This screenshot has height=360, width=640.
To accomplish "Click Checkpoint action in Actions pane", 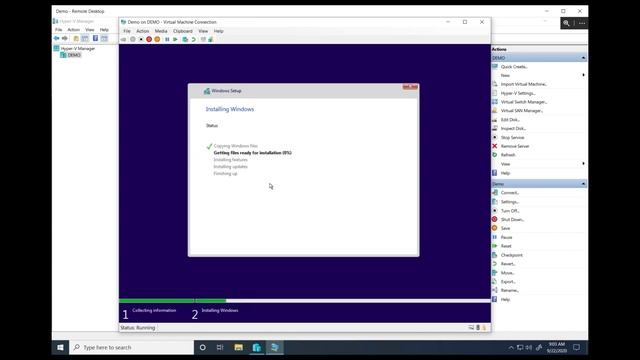I will [511, 255].
